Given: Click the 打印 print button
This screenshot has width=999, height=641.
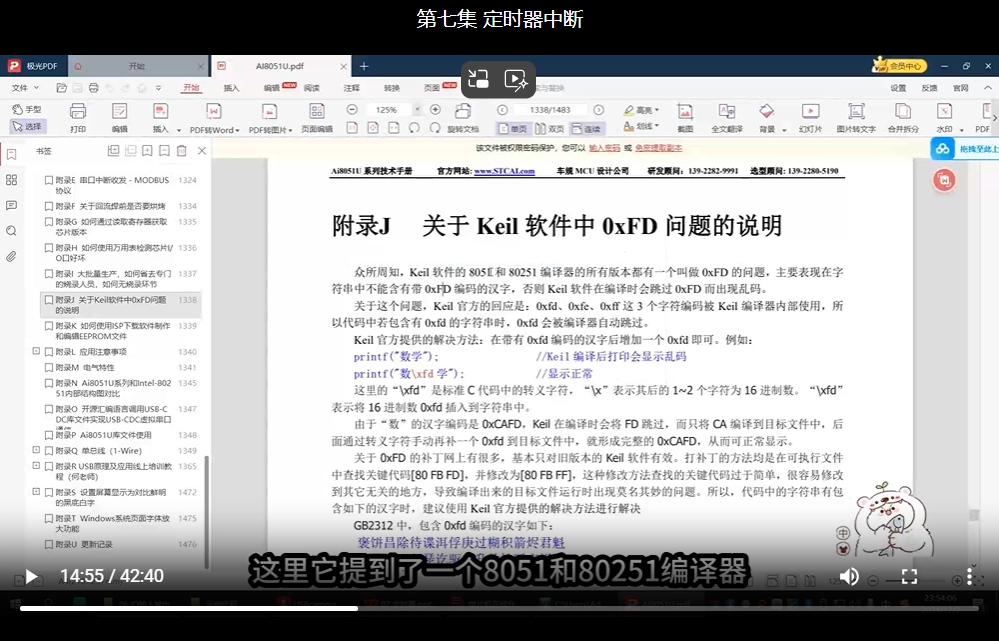Looking at the screenshot, I should tap(78, 118).
